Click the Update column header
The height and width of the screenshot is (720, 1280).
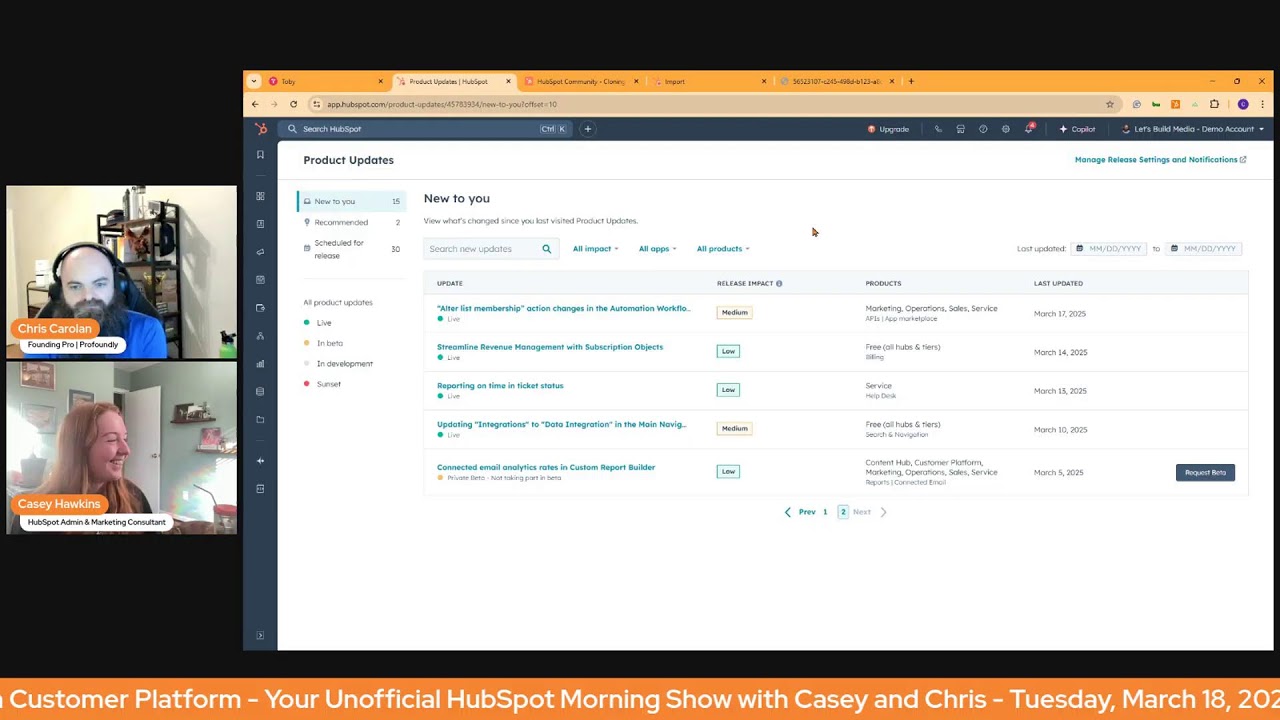tap(450, 284)
